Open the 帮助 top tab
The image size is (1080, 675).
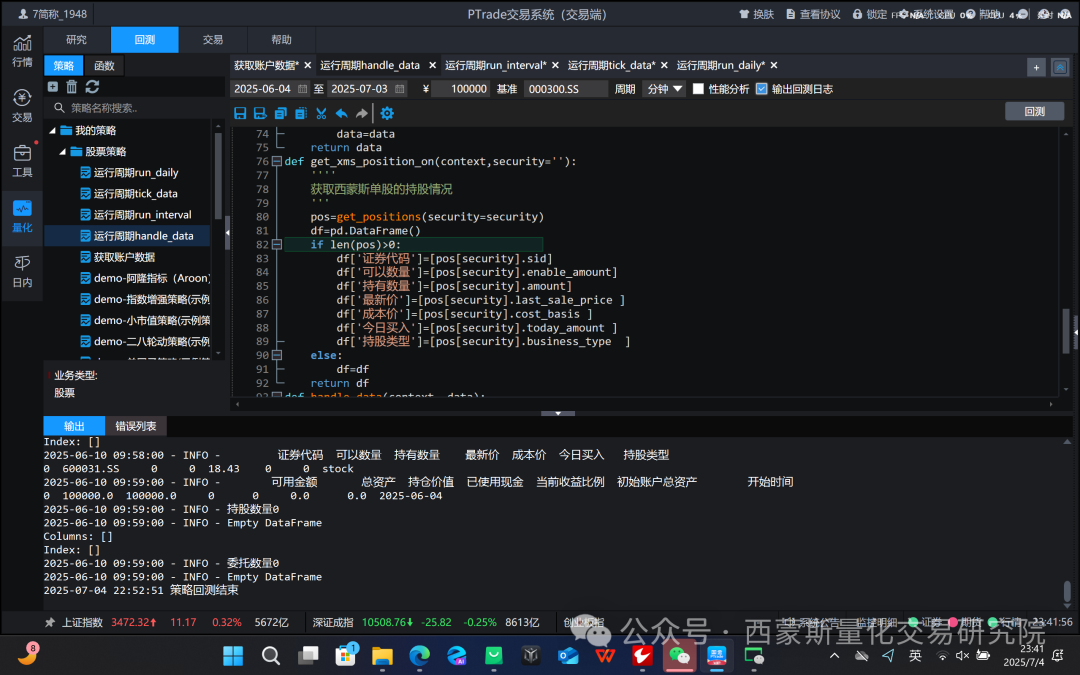(281, 40)
